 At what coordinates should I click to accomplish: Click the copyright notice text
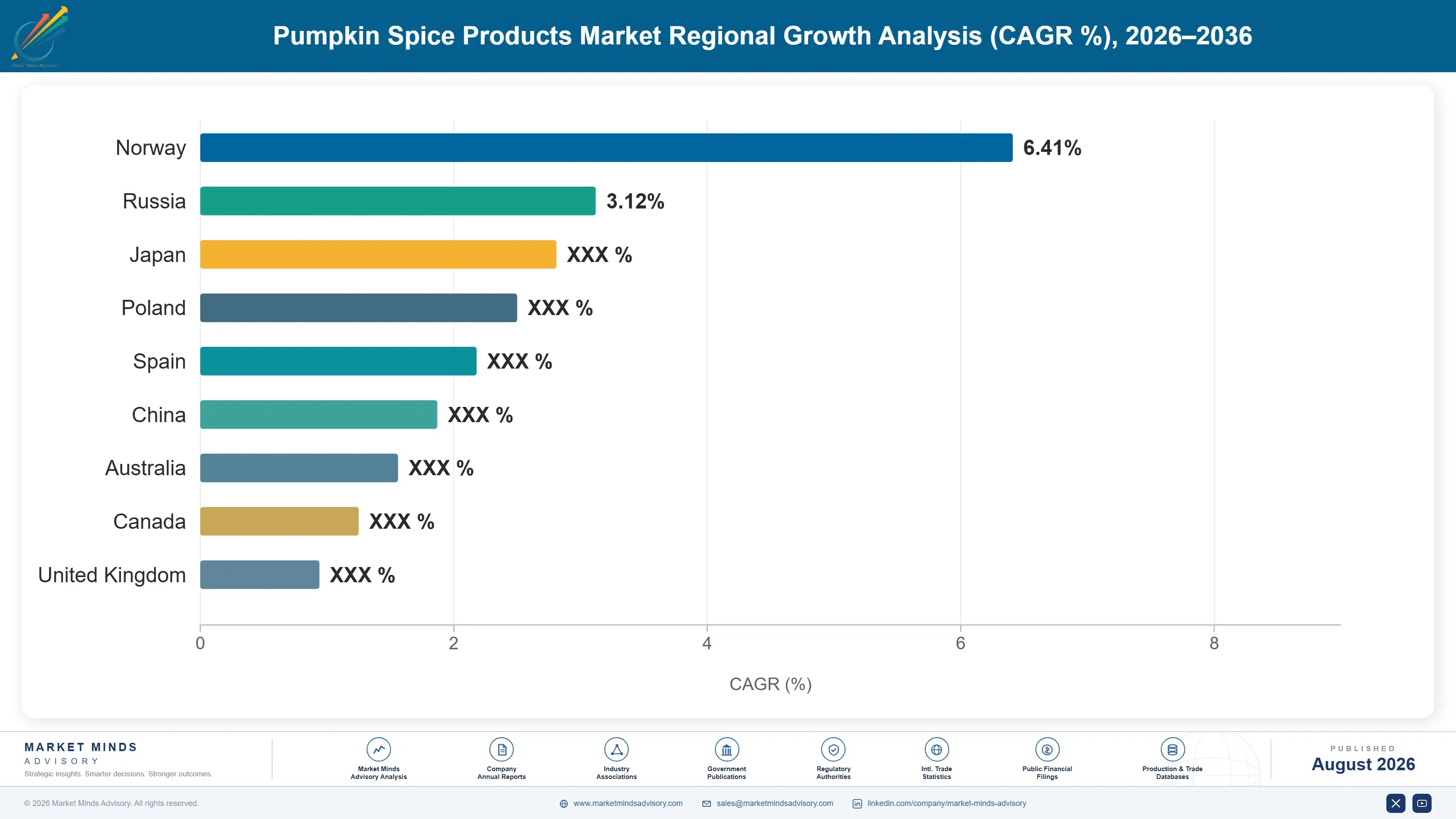[x=111, y=803]
